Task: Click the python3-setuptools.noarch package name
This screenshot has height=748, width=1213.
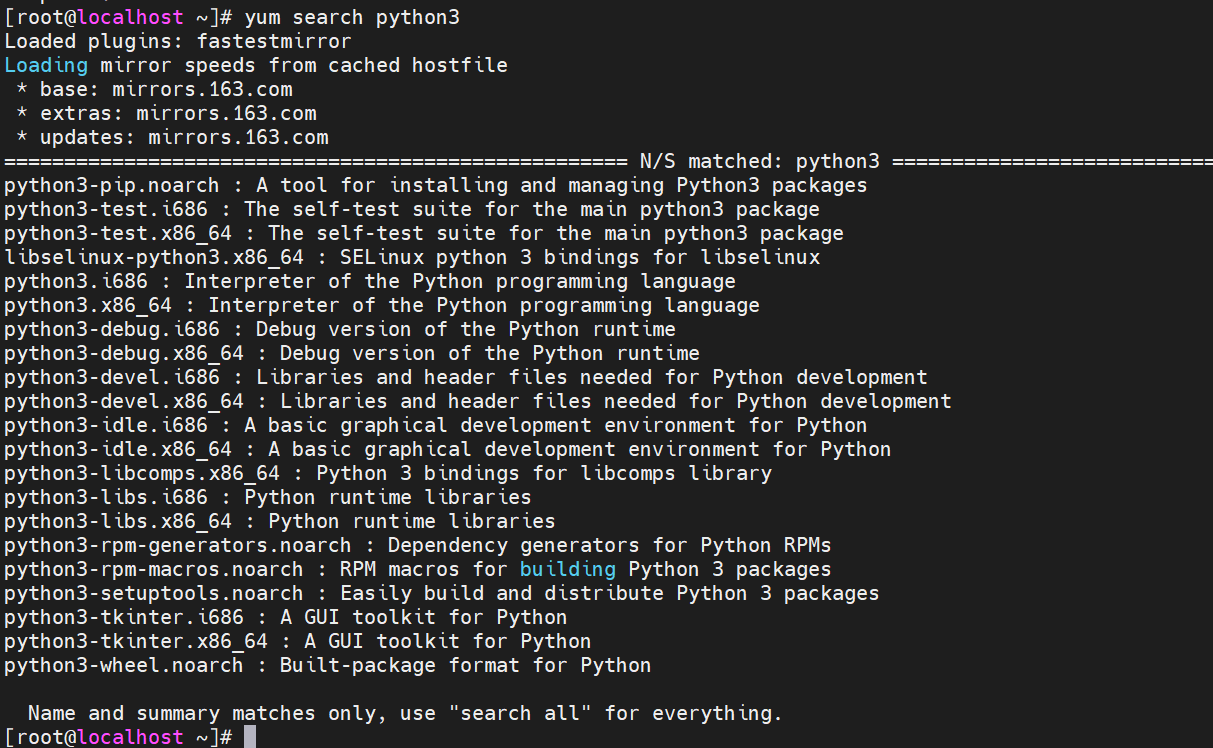Action: pyautogui.click(x=153, y=593)
